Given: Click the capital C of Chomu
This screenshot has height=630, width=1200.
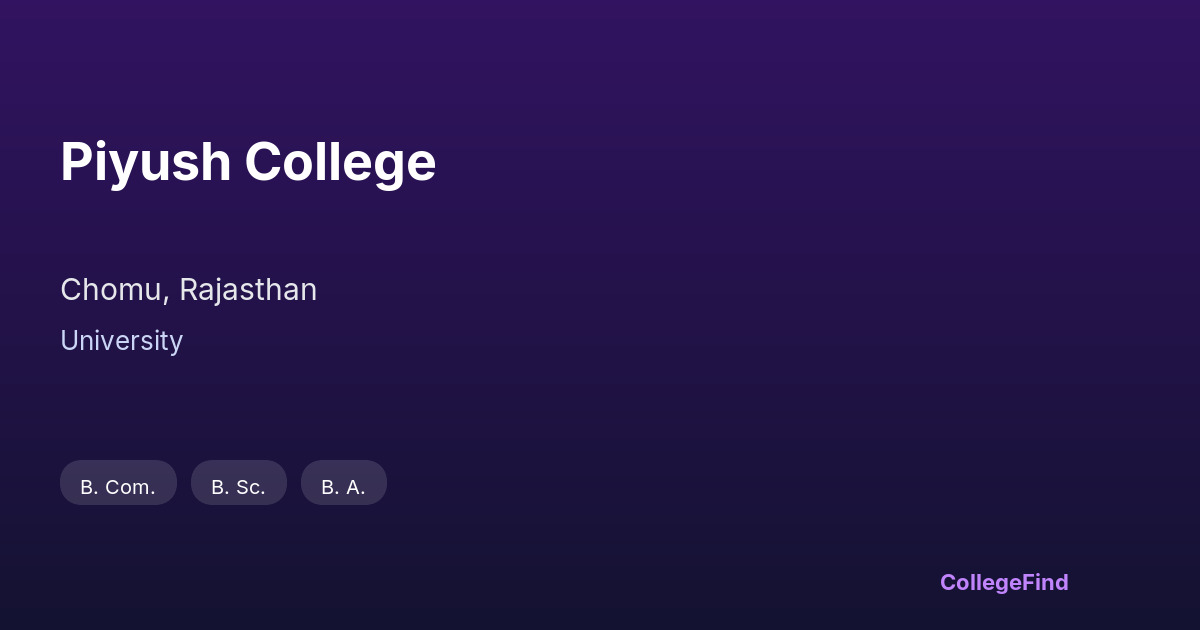Looking at the screenshot, I should click(x=71, y=290).
